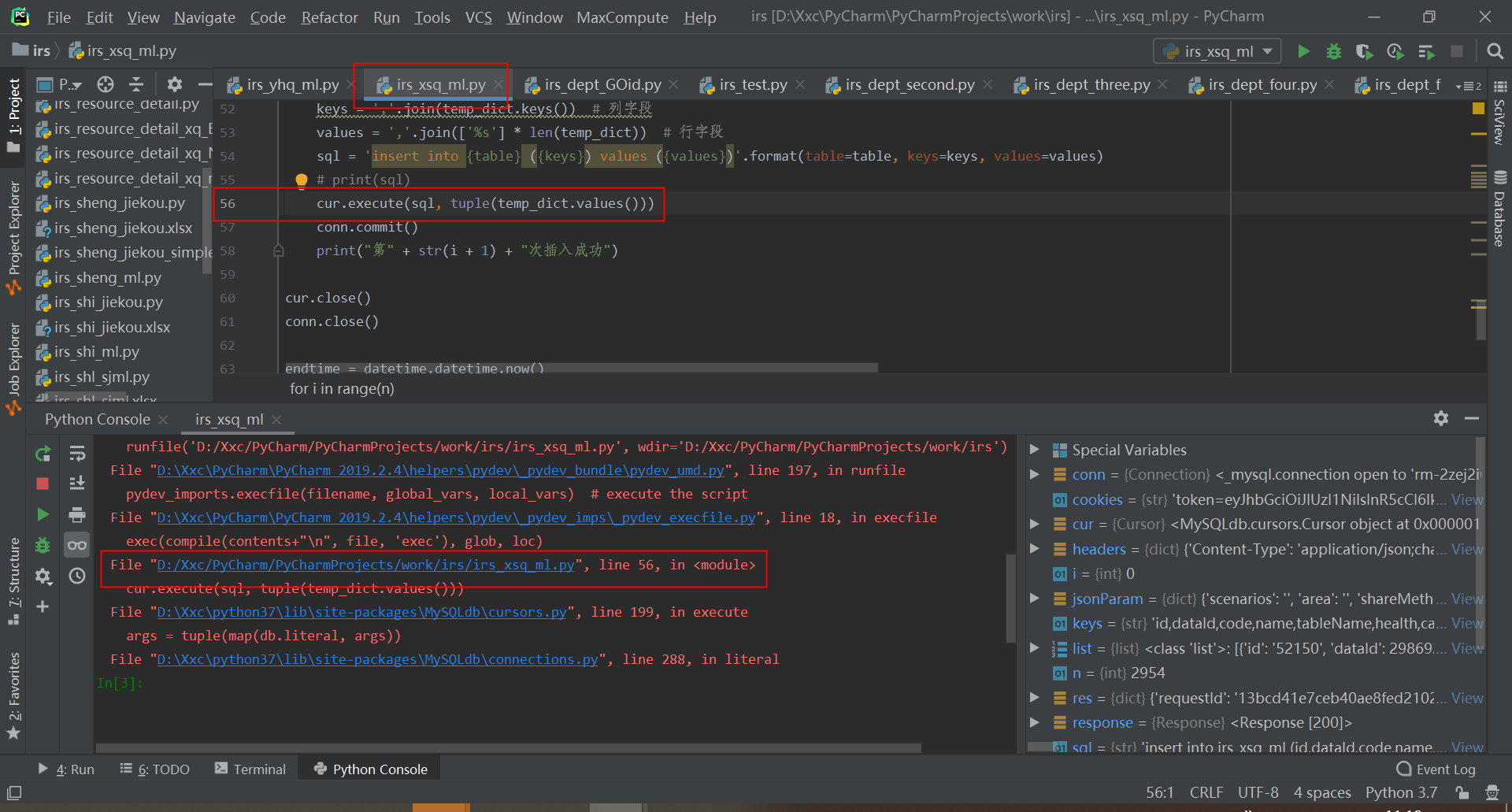Toggle the Structure tool window stripe
1512x812 pixels.
[13, 583]
